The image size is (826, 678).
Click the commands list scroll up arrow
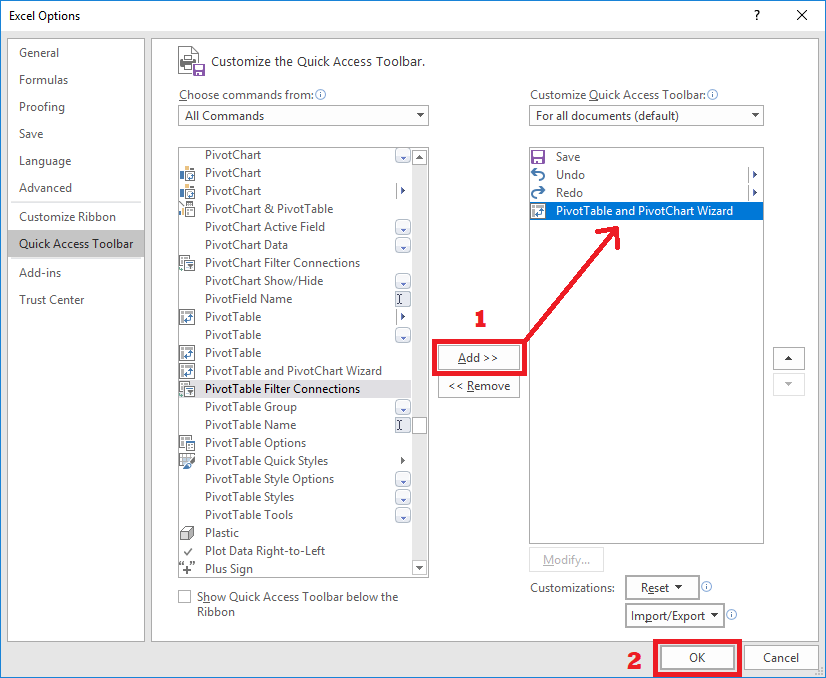[x=419, y=157]
